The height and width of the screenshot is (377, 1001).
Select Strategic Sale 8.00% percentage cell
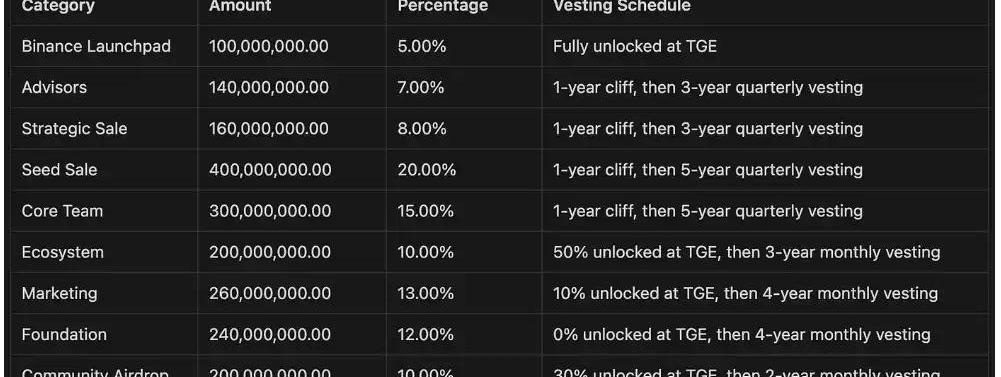point(421,129)
